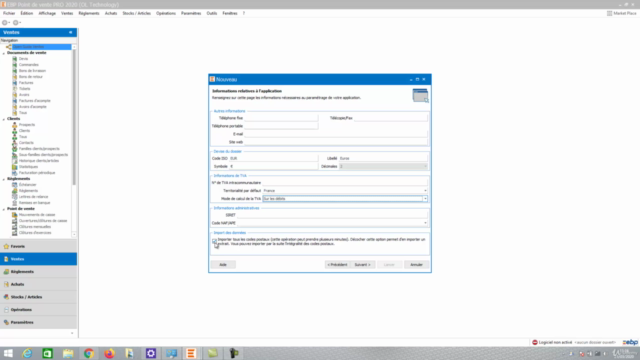Switch to the Règlements navigation section button

click(x=38, y=272)
